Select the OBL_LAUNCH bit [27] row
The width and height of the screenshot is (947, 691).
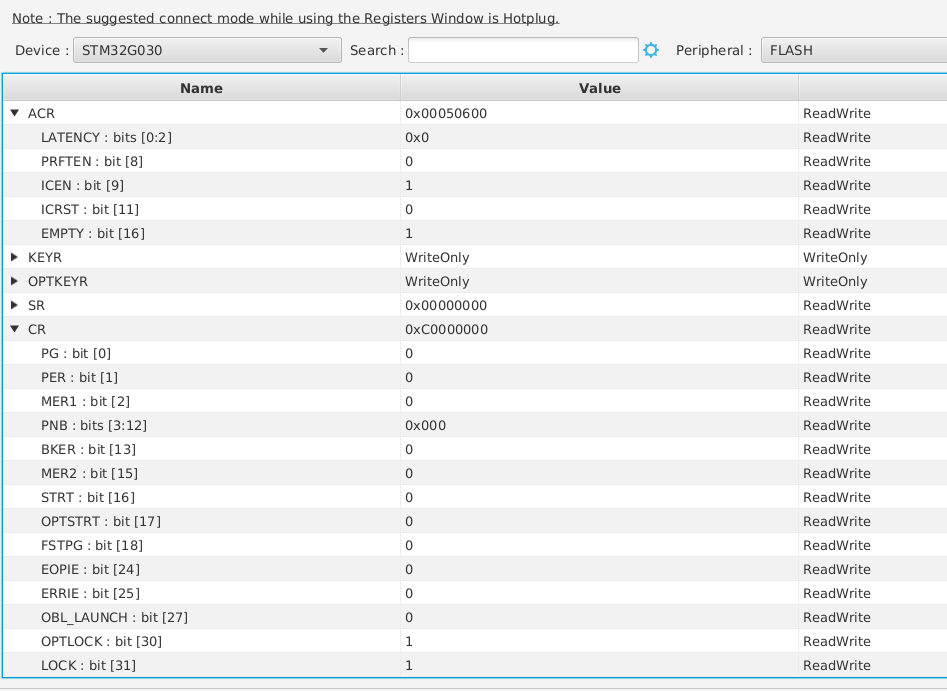point(114,617)
